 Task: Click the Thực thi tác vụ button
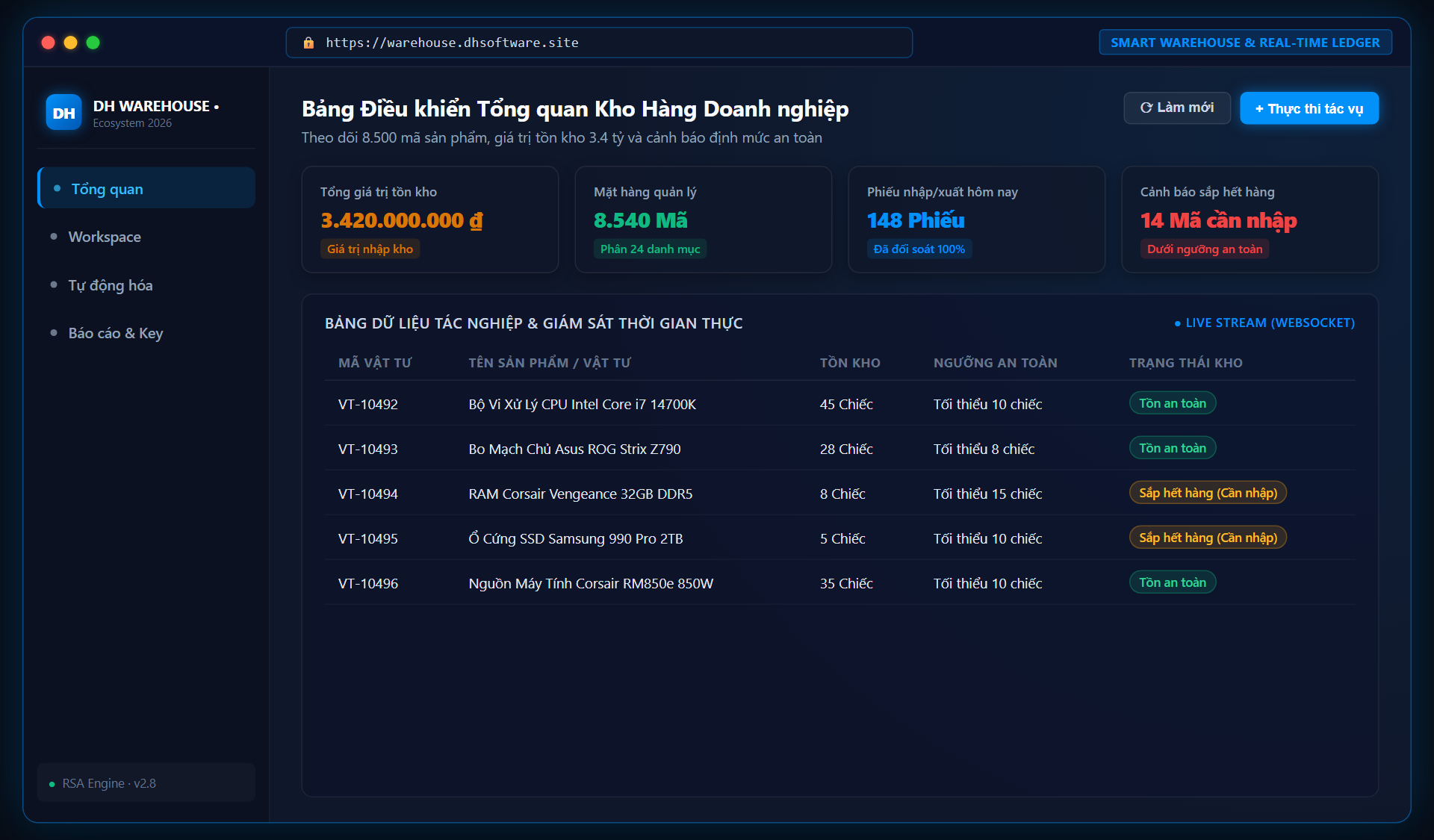(x=1309, y=108)
